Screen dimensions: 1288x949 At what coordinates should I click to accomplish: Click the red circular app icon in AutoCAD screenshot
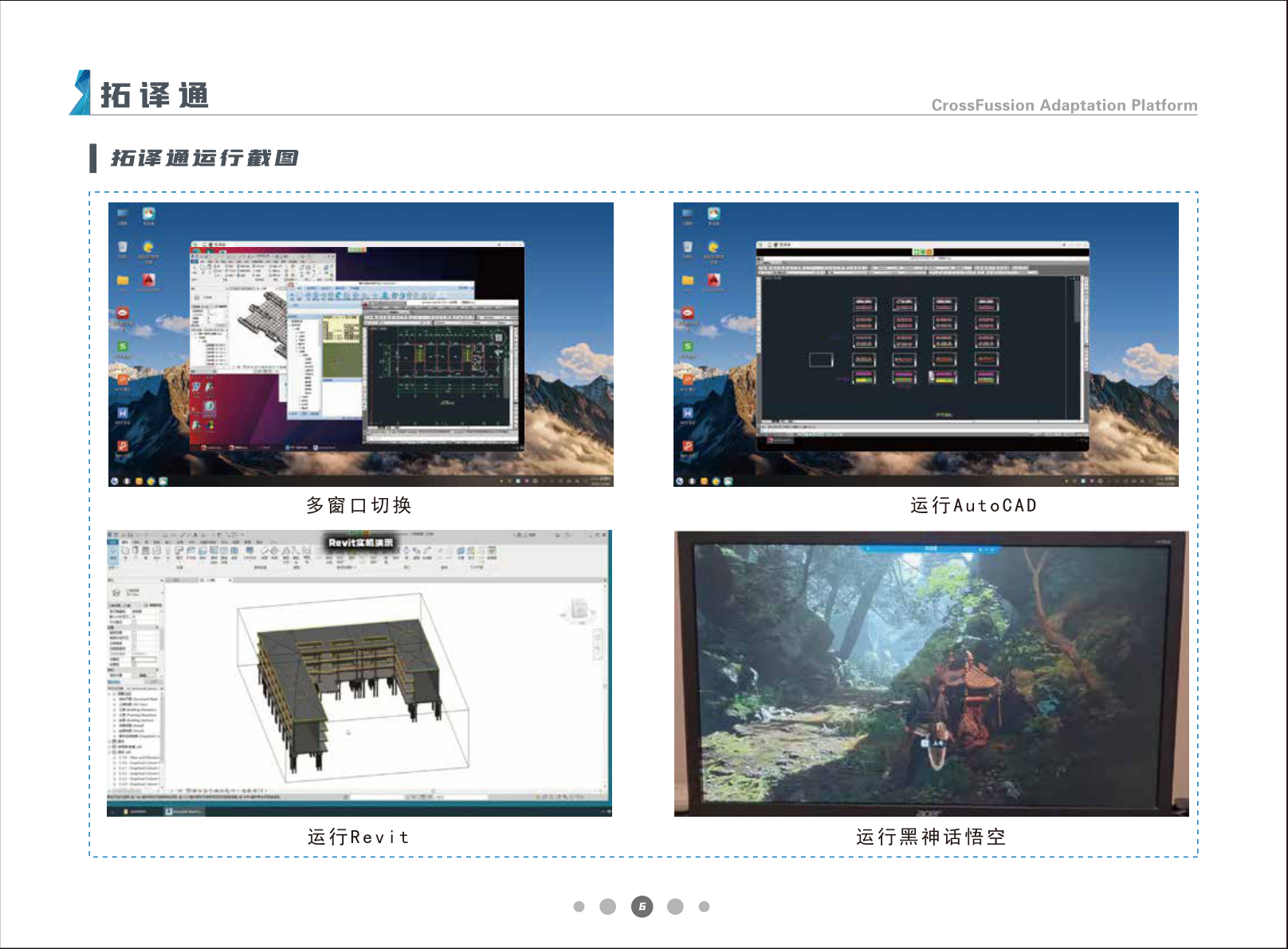[x=687, y=313]
